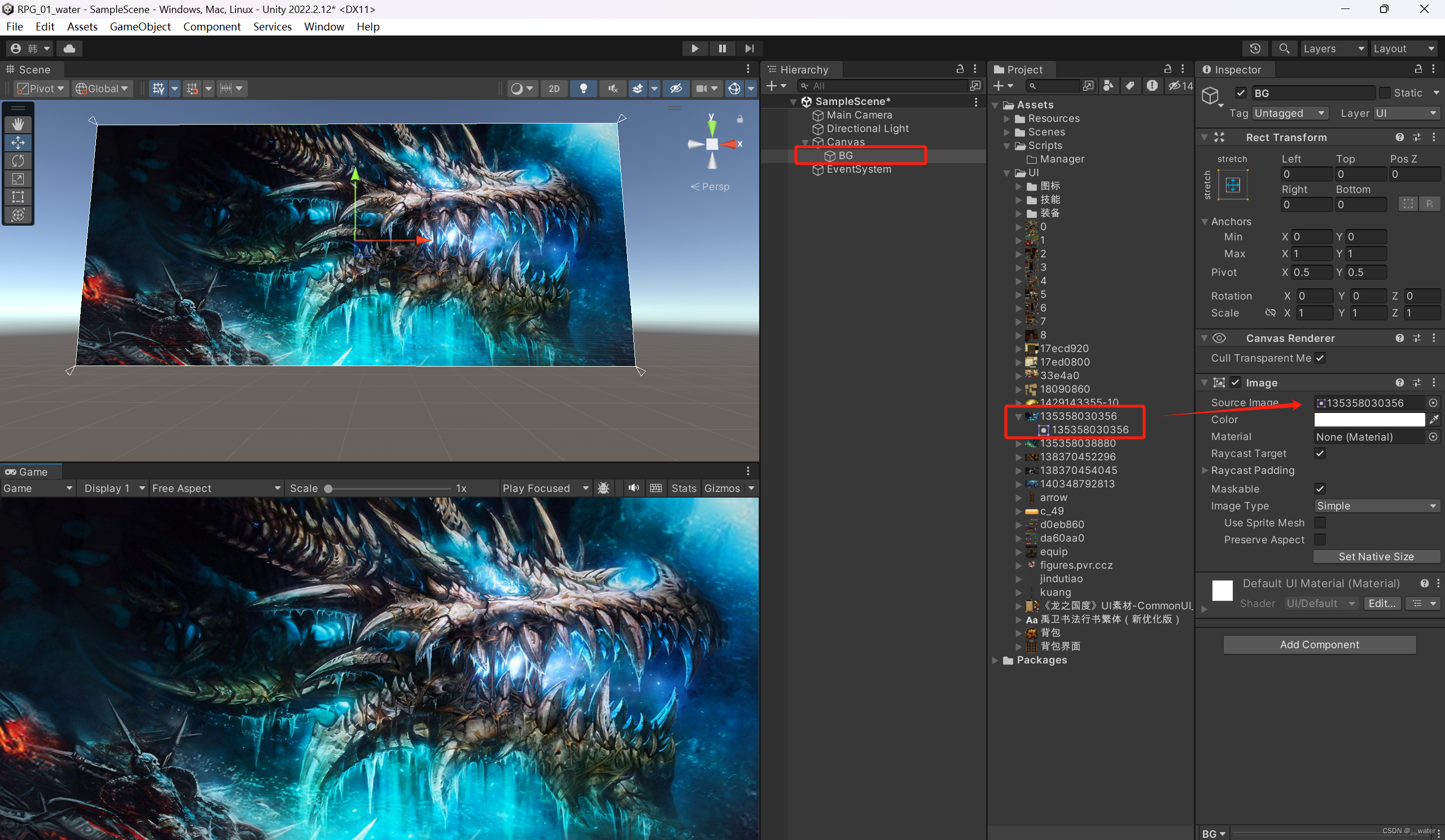Toggle Maskable checkbox
This screenshot has width=1445, height=840.
tap(1320, 489)
